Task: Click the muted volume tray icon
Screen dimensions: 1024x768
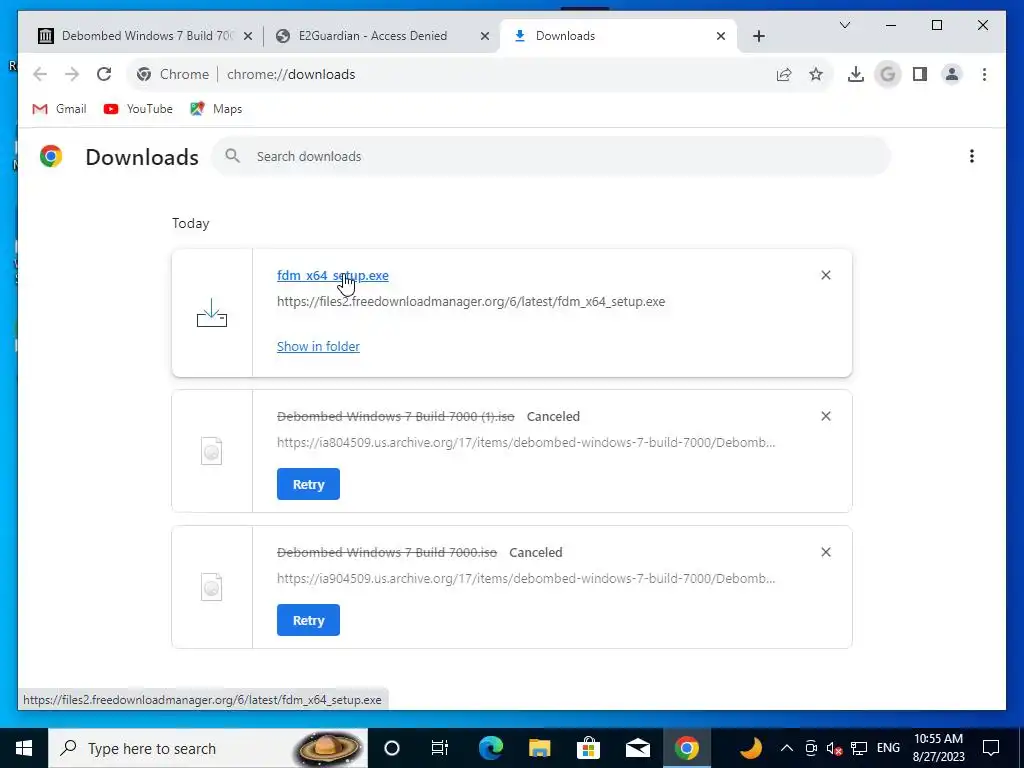Action: point(834,748)
